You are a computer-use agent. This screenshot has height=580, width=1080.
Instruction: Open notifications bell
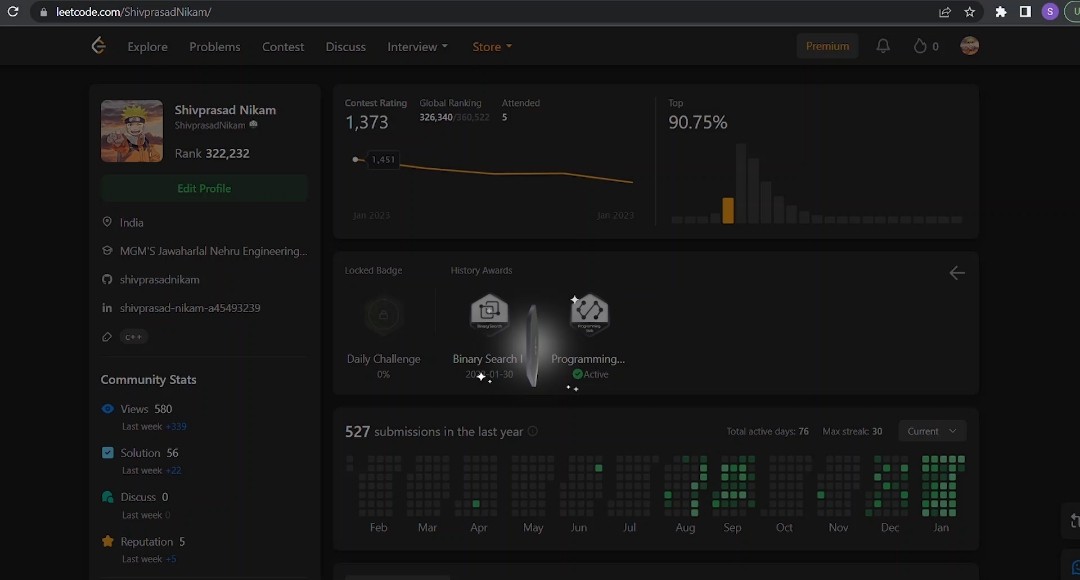[883, 45]
